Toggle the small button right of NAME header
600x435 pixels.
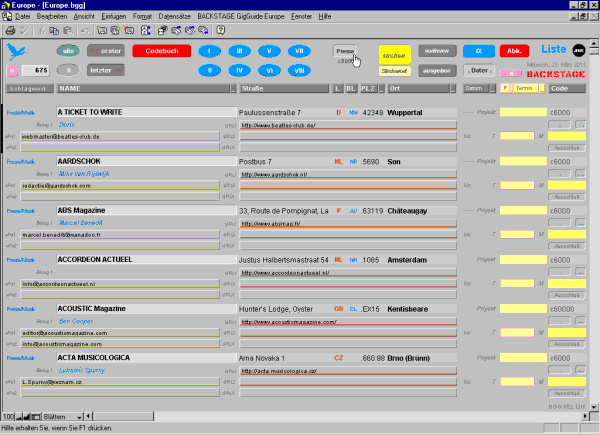(233, 89)
